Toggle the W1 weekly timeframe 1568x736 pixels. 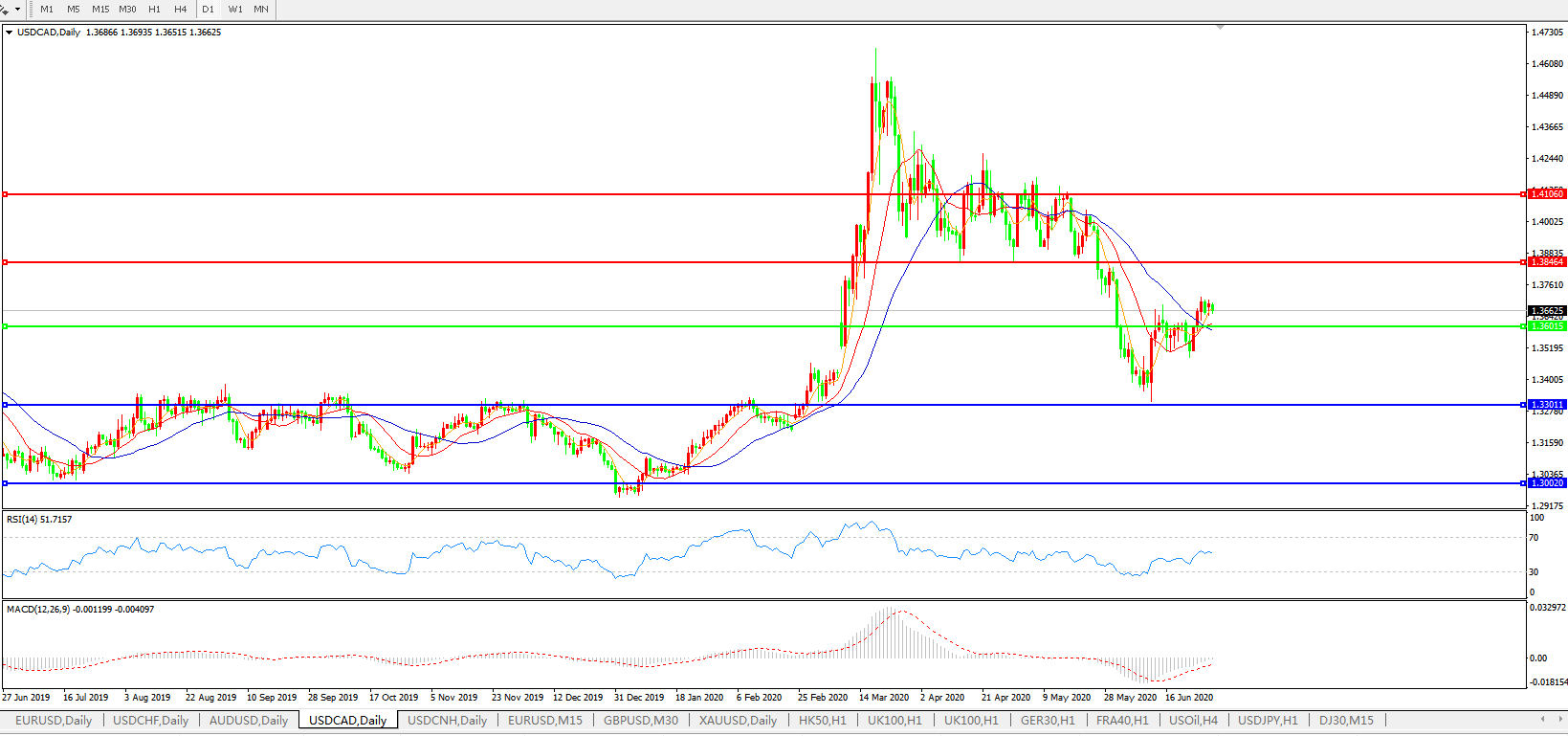point(235,10)
